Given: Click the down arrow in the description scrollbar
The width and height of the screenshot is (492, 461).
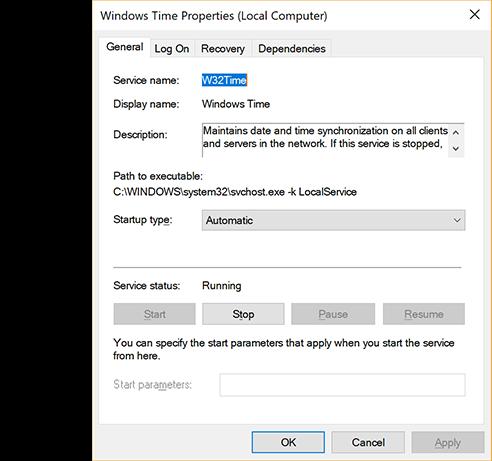Looking at the screenshot, I should coord(456,149).
